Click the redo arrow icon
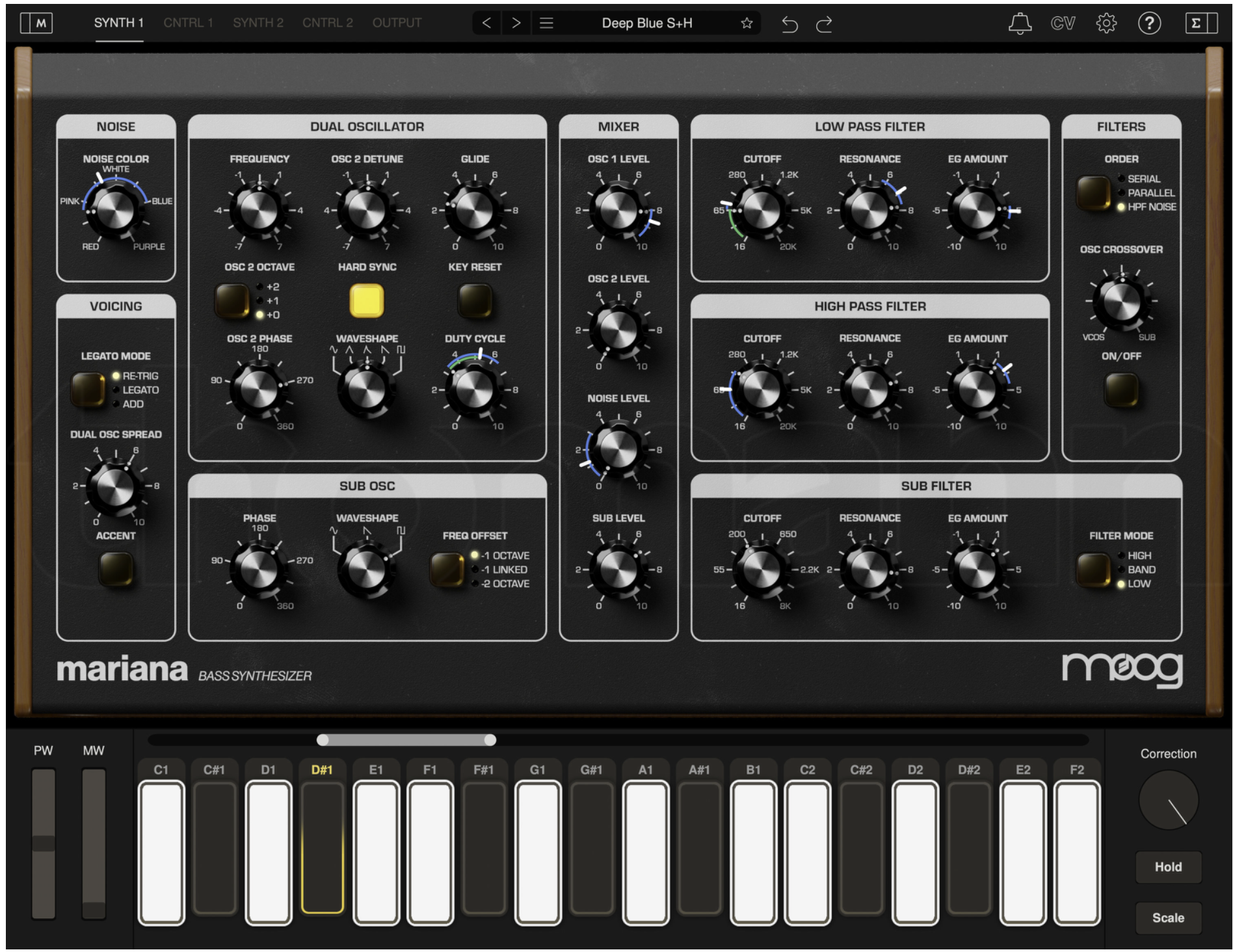This screenshot has height=952, width=1233. click(824, 24)
